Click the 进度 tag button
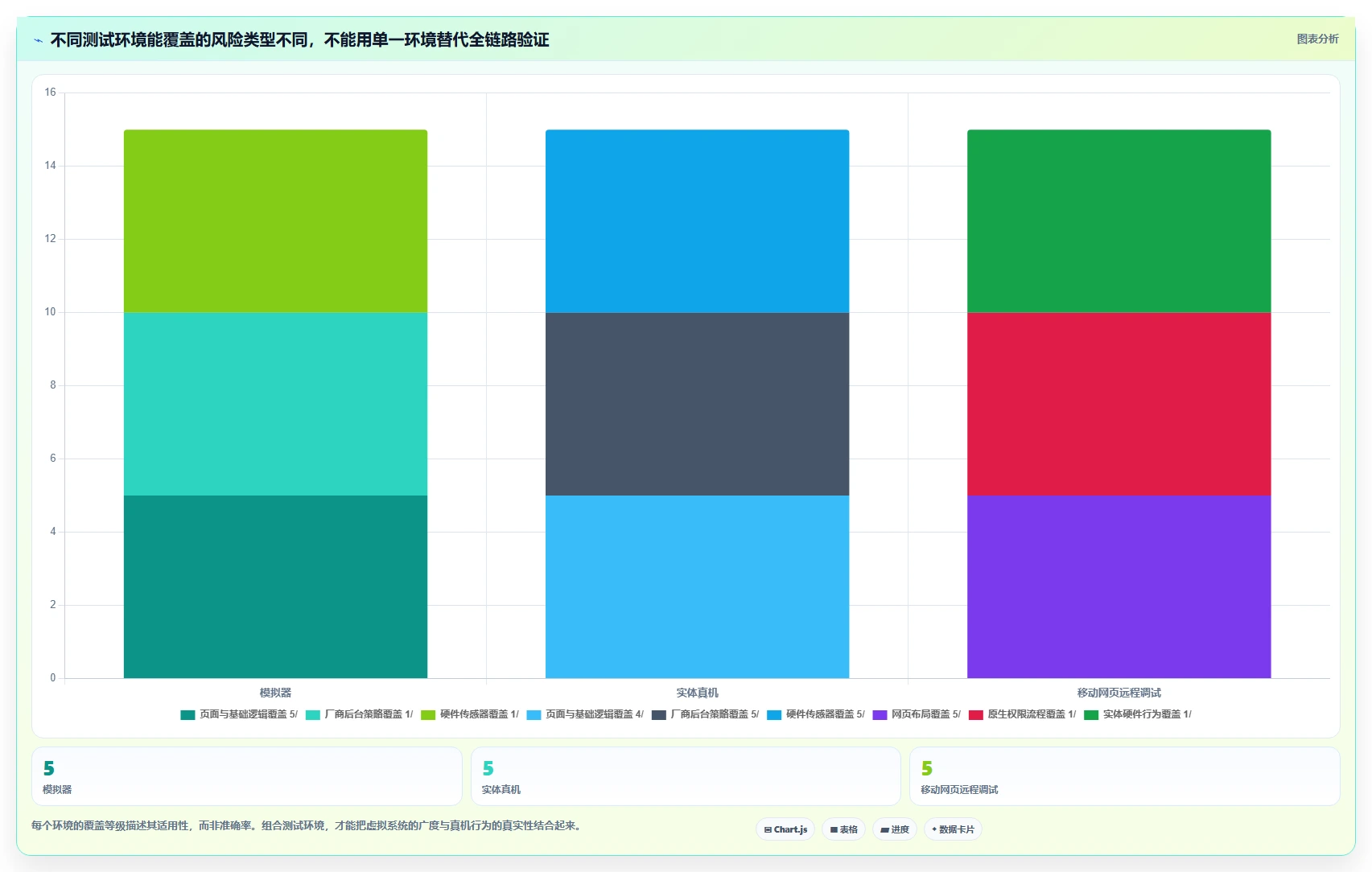The width and height of the screenshot is (1372, 872). (895, 829)
